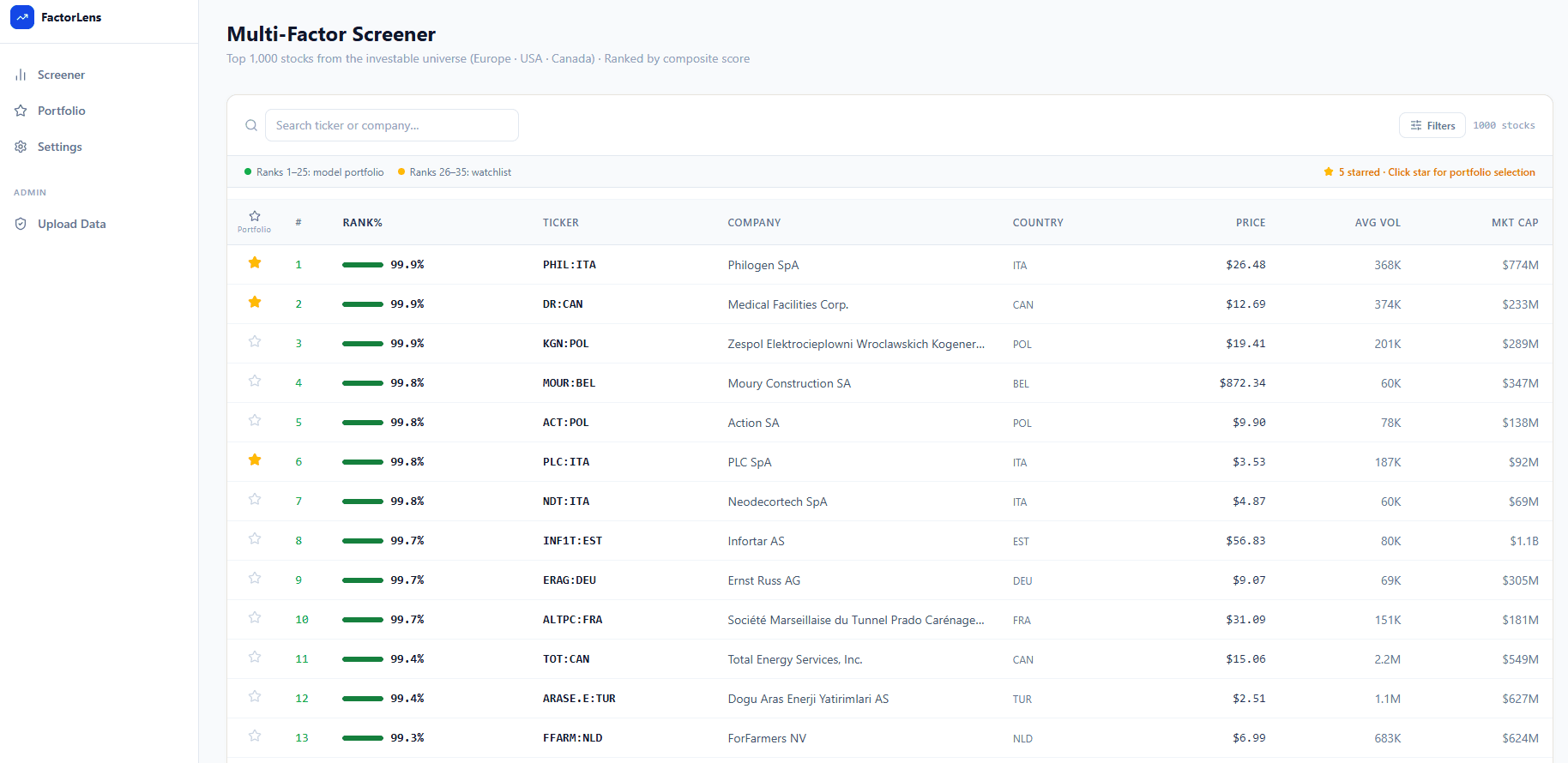Screen dimensions: 1568x763
Task: Star the KGN:POL row
Action: coord(255,342)
